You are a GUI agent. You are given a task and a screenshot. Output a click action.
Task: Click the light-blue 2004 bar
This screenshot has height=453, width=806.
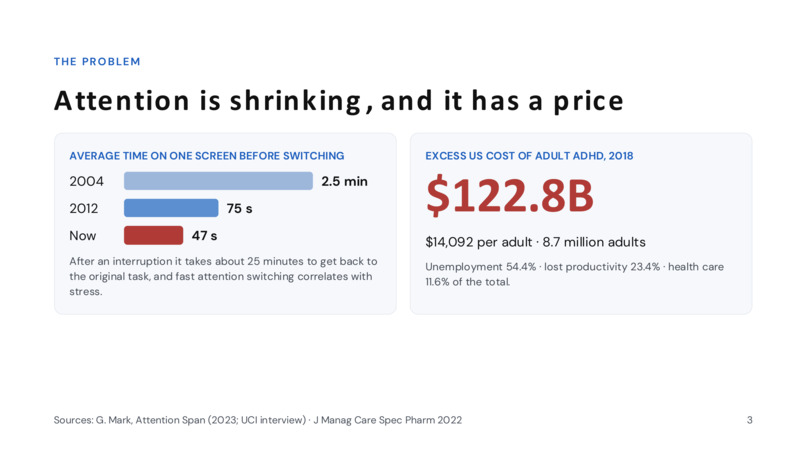pyautogui.click(x=218, y=181)
